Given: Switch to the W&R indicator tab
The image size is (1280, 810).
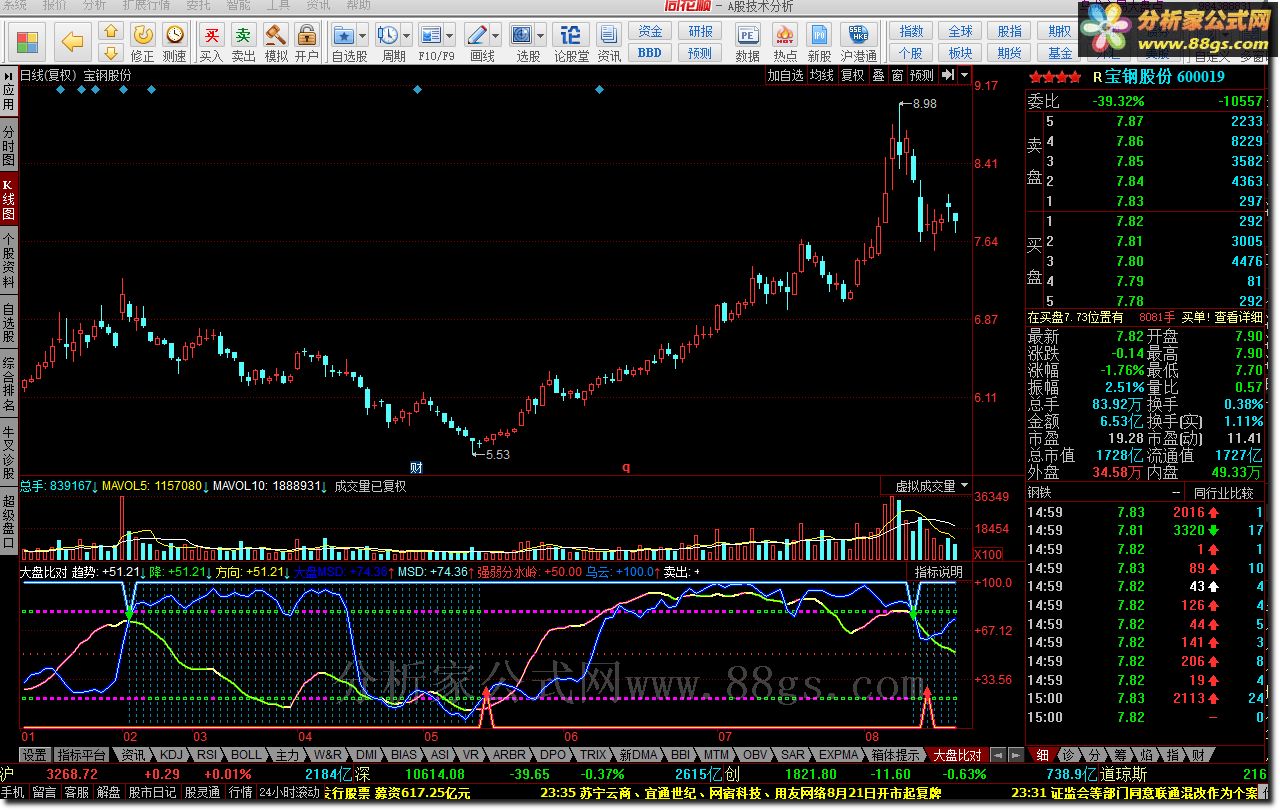Looking at the screenshot, I should coord(328,755).
